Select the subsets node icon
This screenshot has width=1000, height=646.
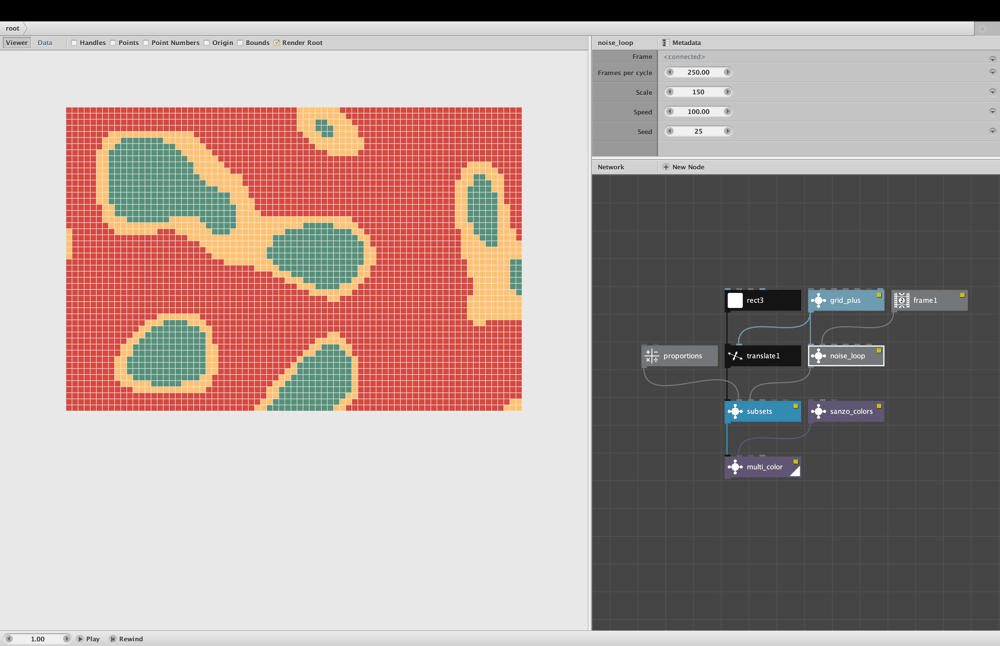[x=735, y=411]
